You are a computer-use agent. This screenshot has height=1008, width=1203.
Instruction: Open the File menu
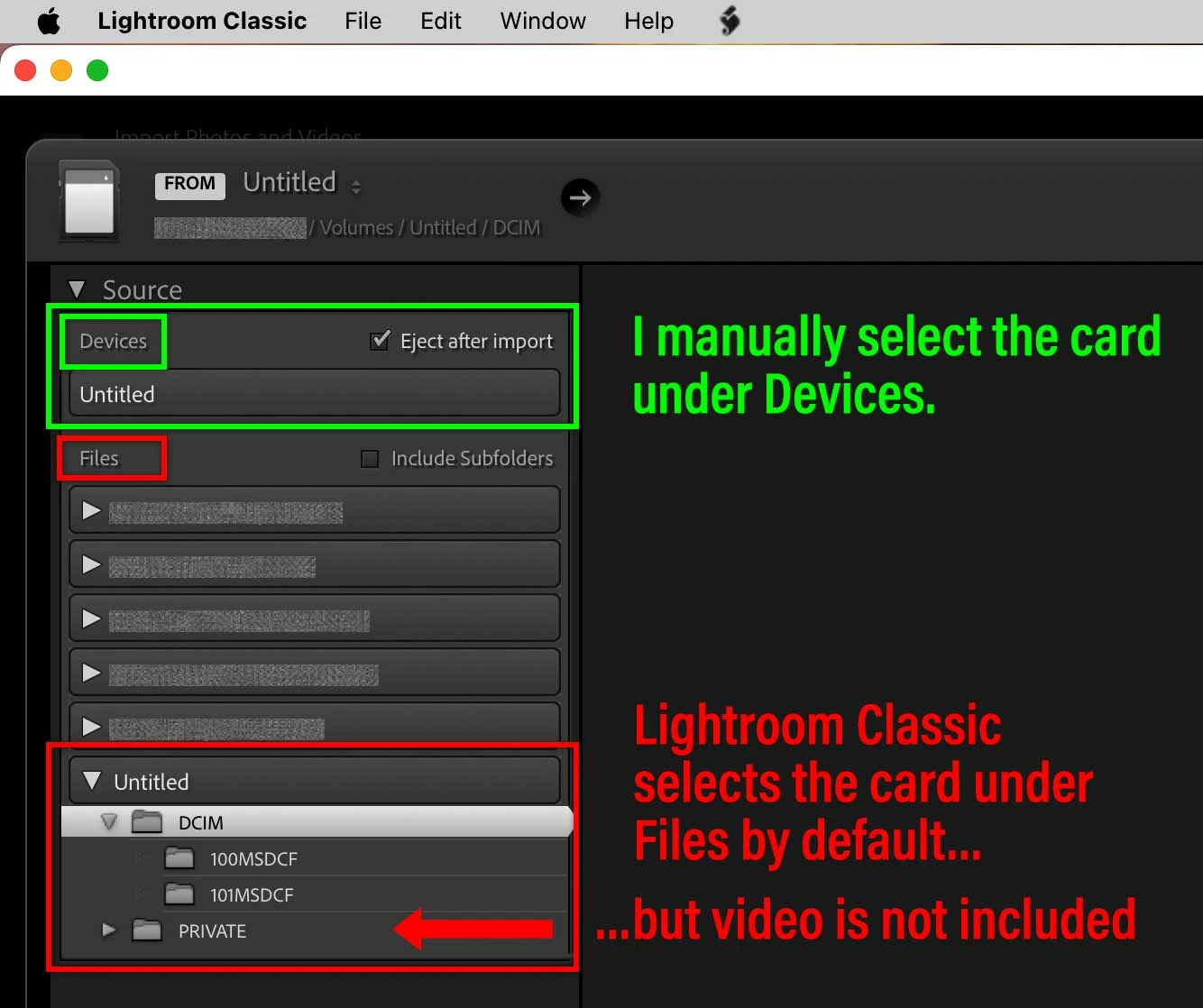coord(363,21)
